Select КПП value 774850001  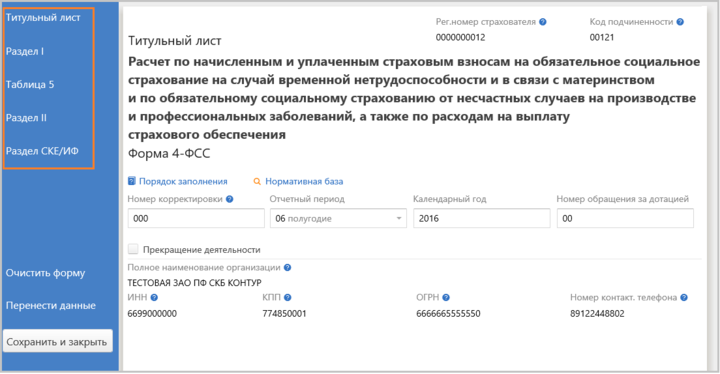[284, 314]
